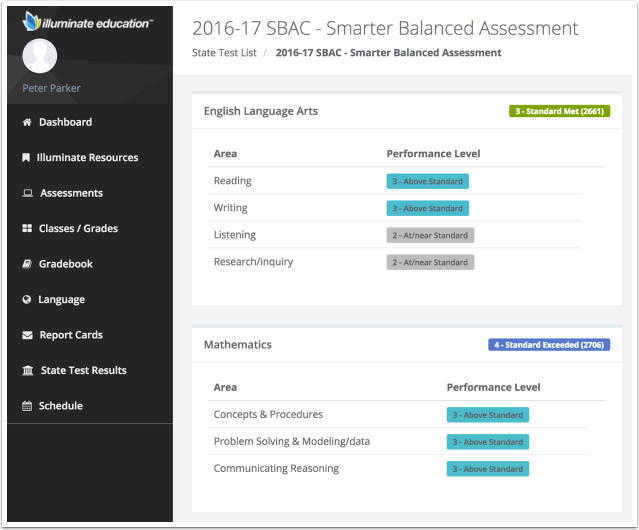Open Classes / Grades menu item
Viewport: 639px width, 530px height.
(x=78, y=228)
